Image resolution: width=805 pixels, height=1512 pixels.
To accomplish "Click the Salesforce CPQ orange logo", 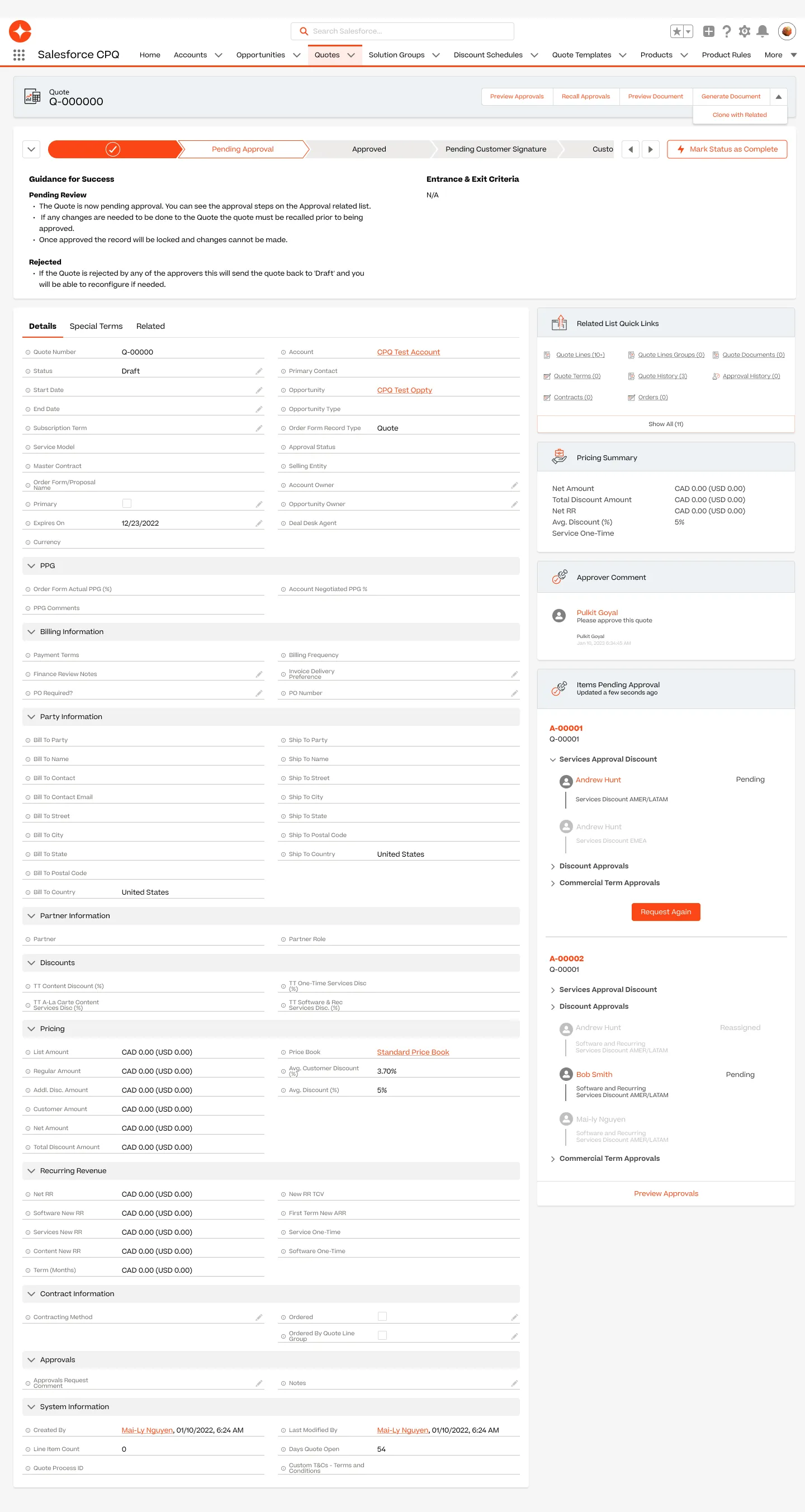I will click(20, 31).
